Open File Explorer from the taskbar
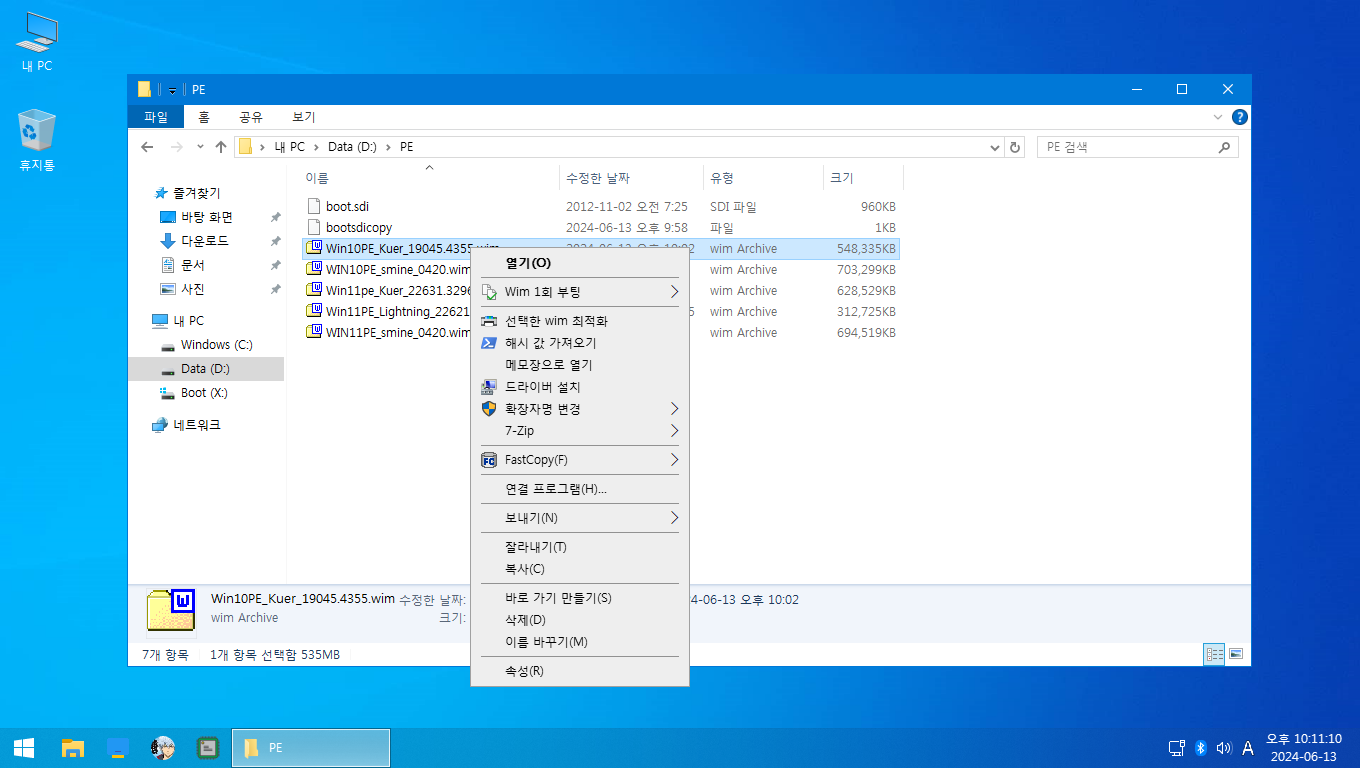 click(72, 747)
